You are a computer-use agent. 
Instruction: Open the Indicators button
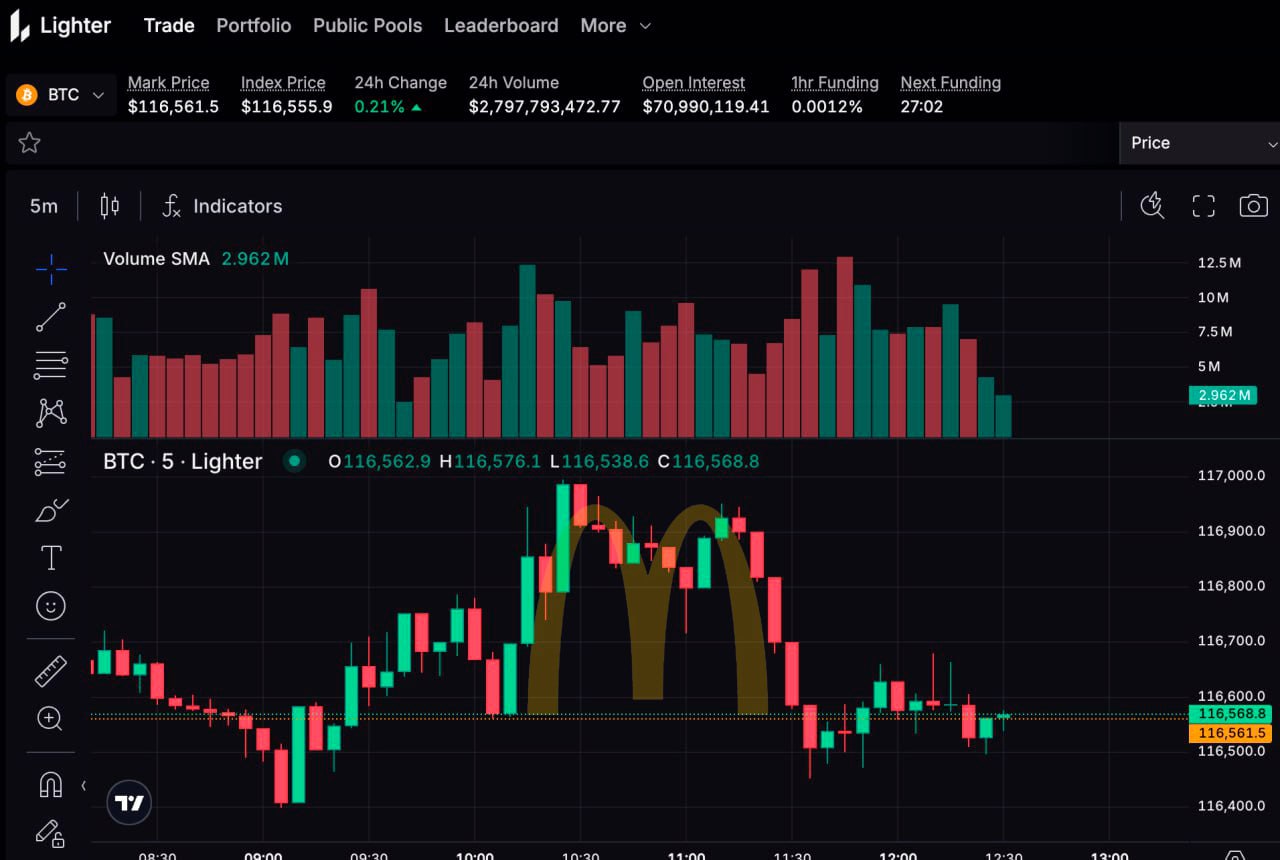coord(222,206)
